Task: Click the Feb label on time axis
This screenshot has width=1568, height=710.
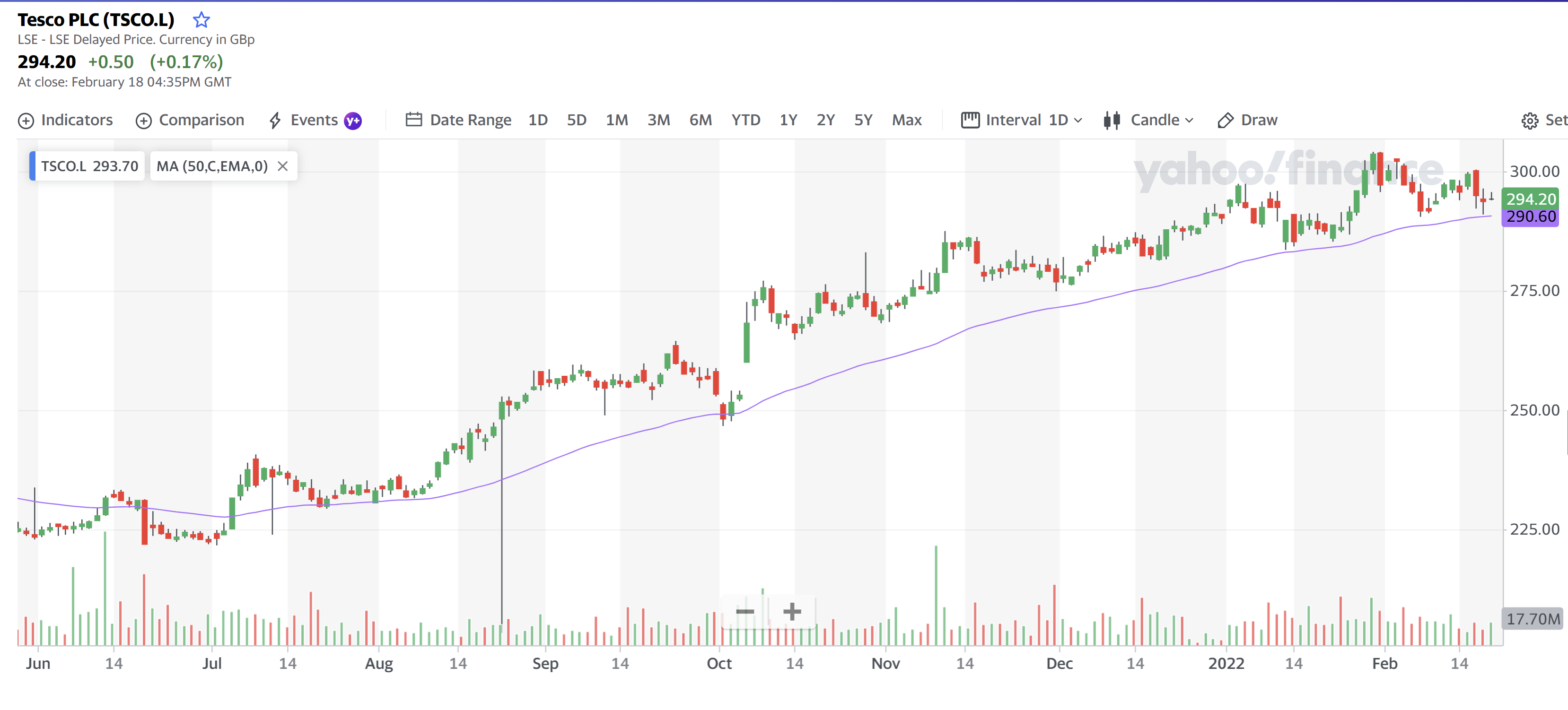Action: click(x=1384, y=663)
